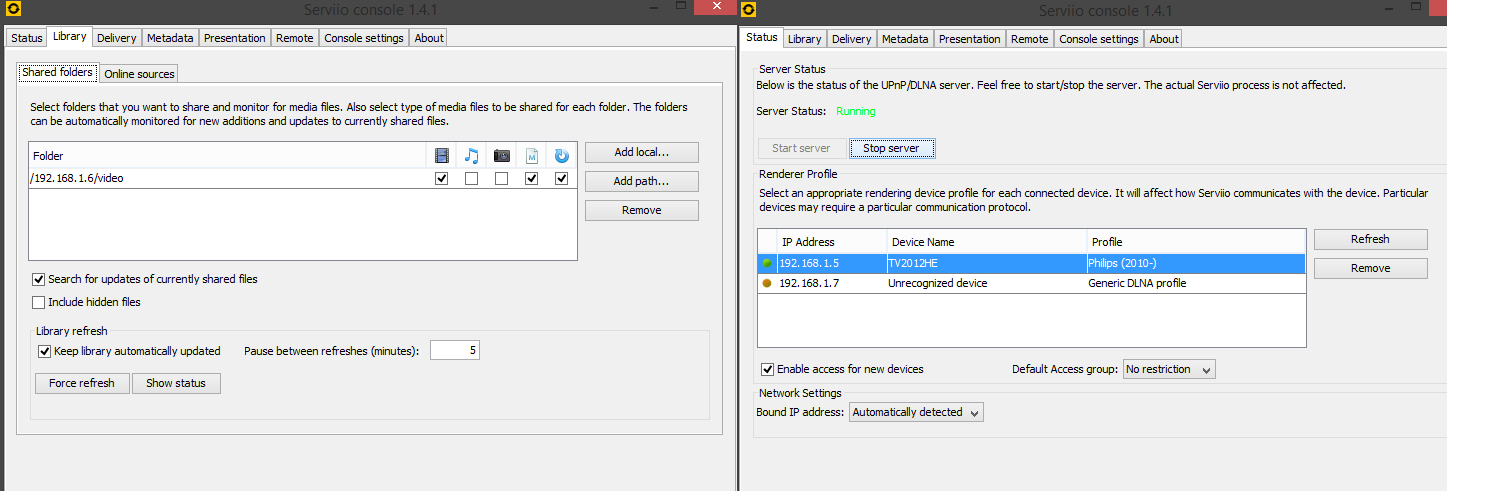Switch to the Online sources tab
This screenshot has height=491, width=1486.
click(139, 74)
